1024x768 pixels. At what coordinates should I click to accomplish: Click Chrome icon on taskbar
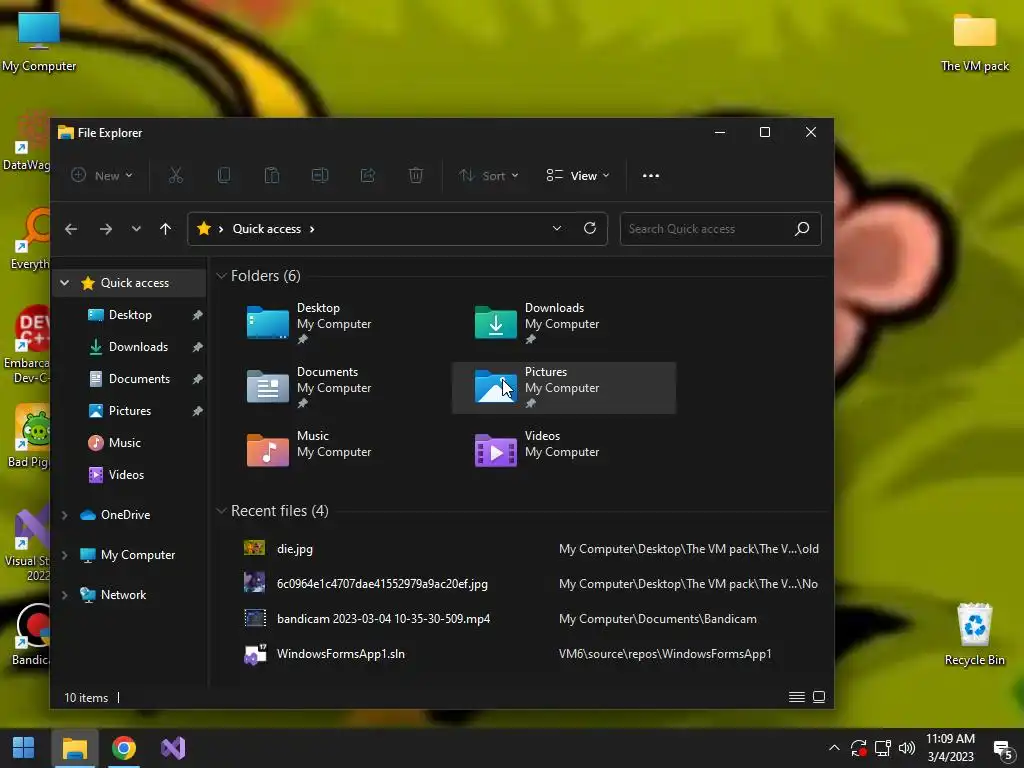click(123, 748)
